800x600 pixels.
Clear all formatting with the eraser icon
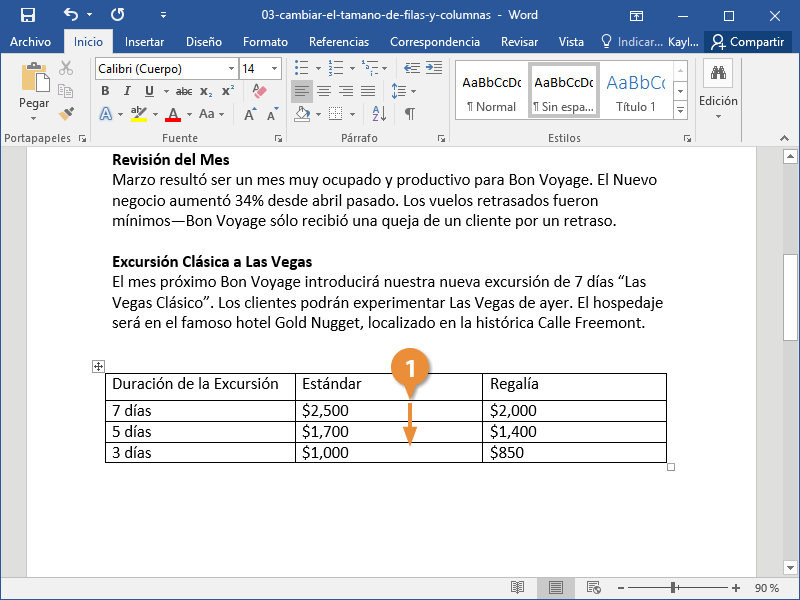[x=259, y=91]
